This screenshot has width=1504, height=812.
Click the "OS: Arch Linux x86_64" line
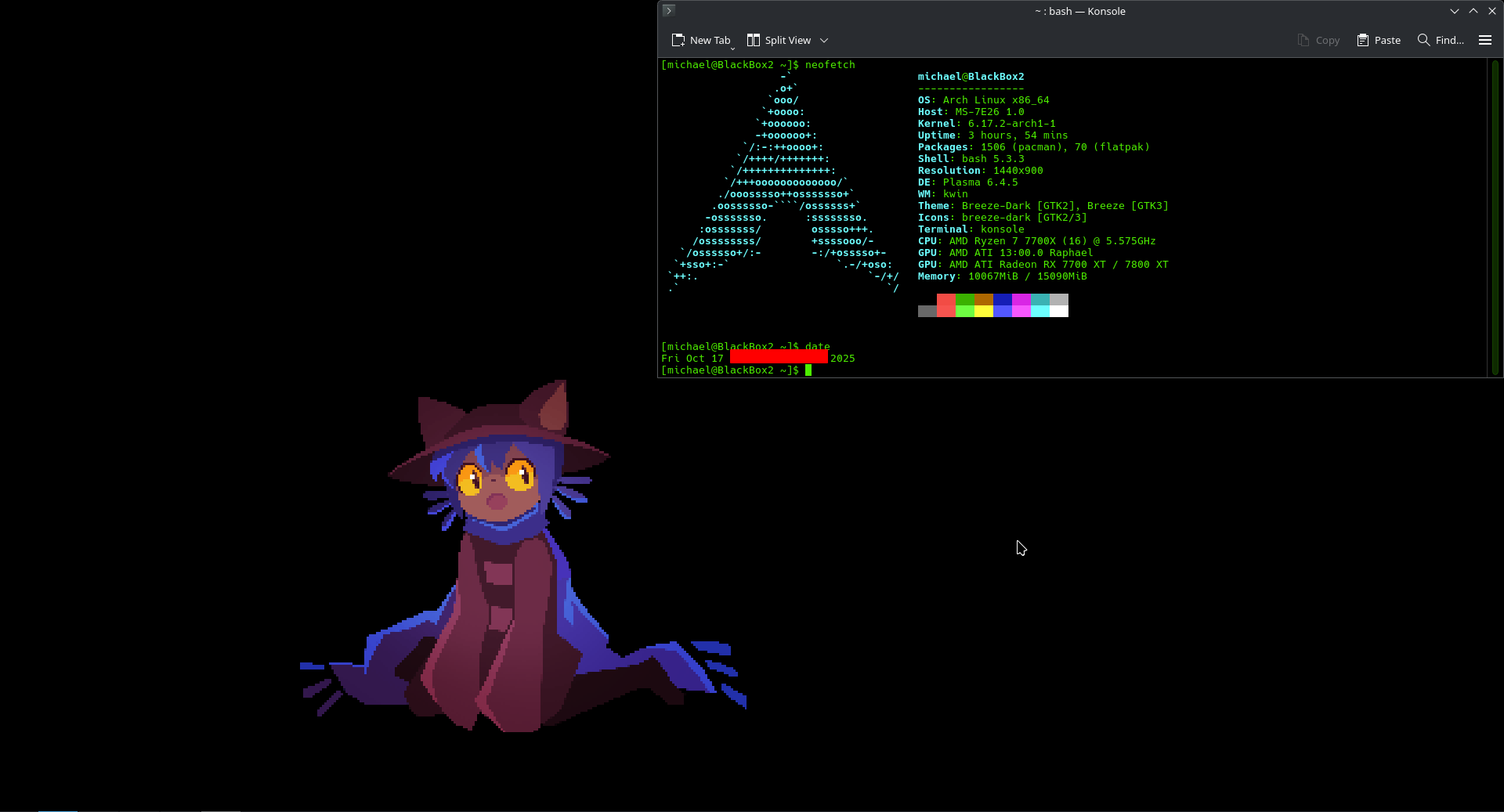click(x=984, y=100)
